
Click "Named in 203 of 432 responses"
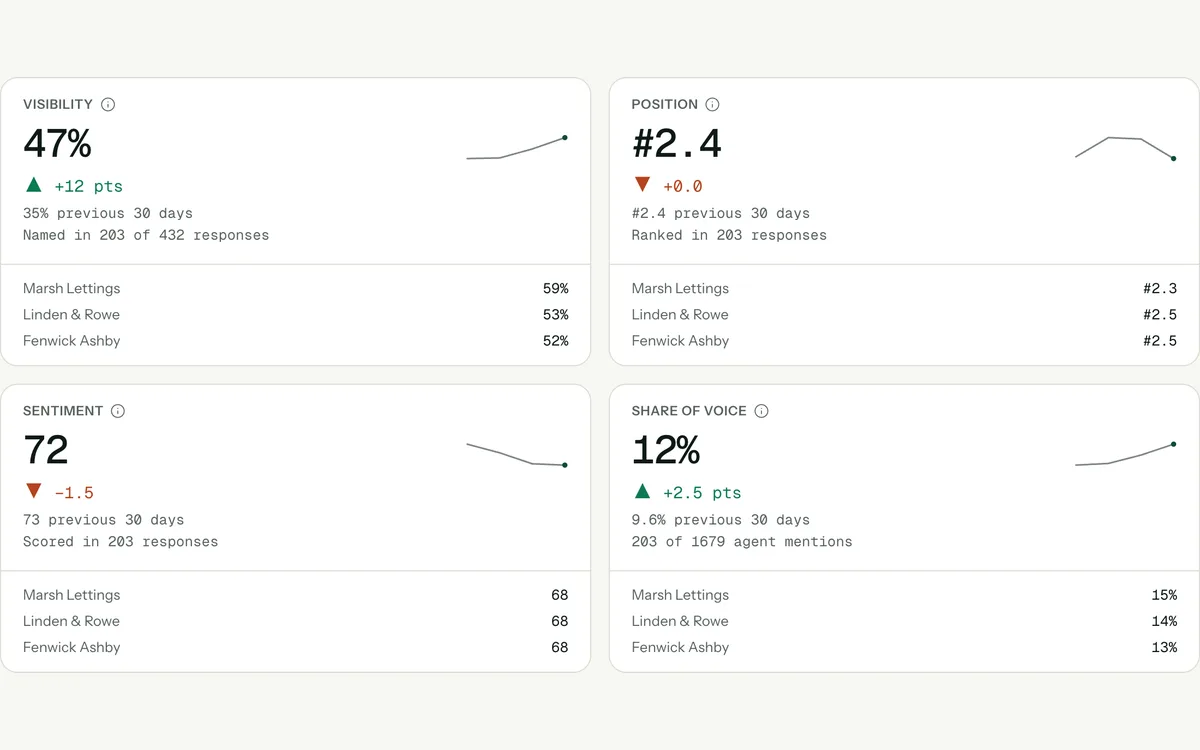click(x=146, y=235)
